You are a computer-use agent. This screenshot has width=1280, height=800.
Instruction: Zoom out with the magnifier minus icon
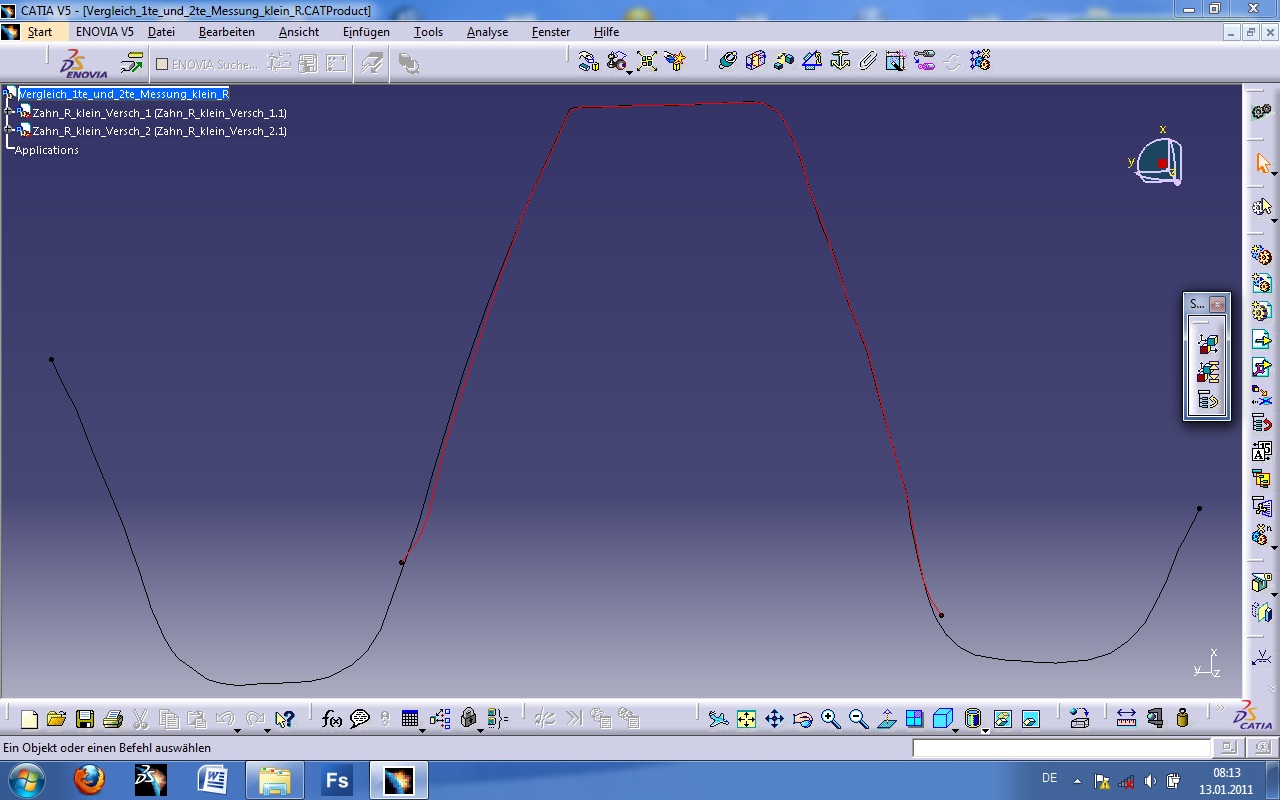click(858, 718)
